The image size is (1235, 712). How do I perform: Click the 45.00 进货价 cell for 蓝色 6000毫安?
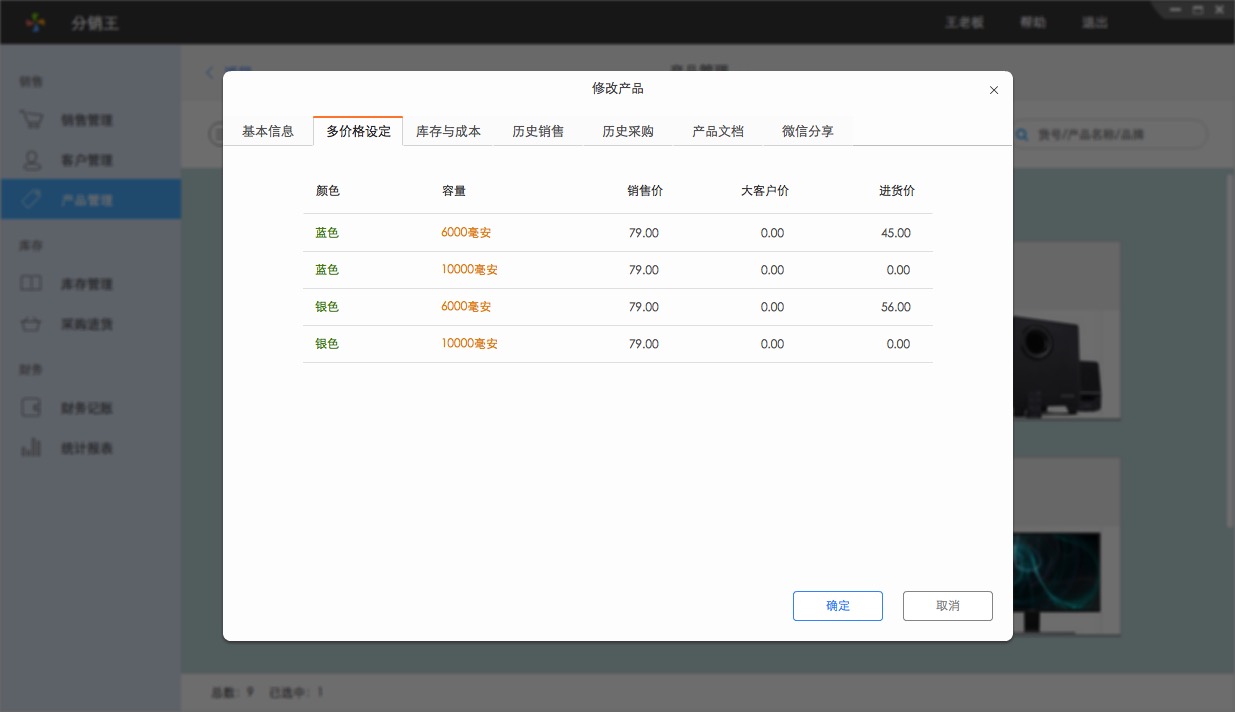click(x=895, y=233)
